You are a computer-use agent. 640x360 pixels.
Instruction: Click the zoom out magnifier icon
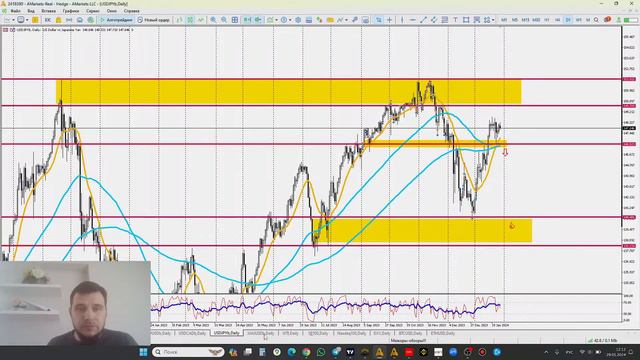point(224,20)
